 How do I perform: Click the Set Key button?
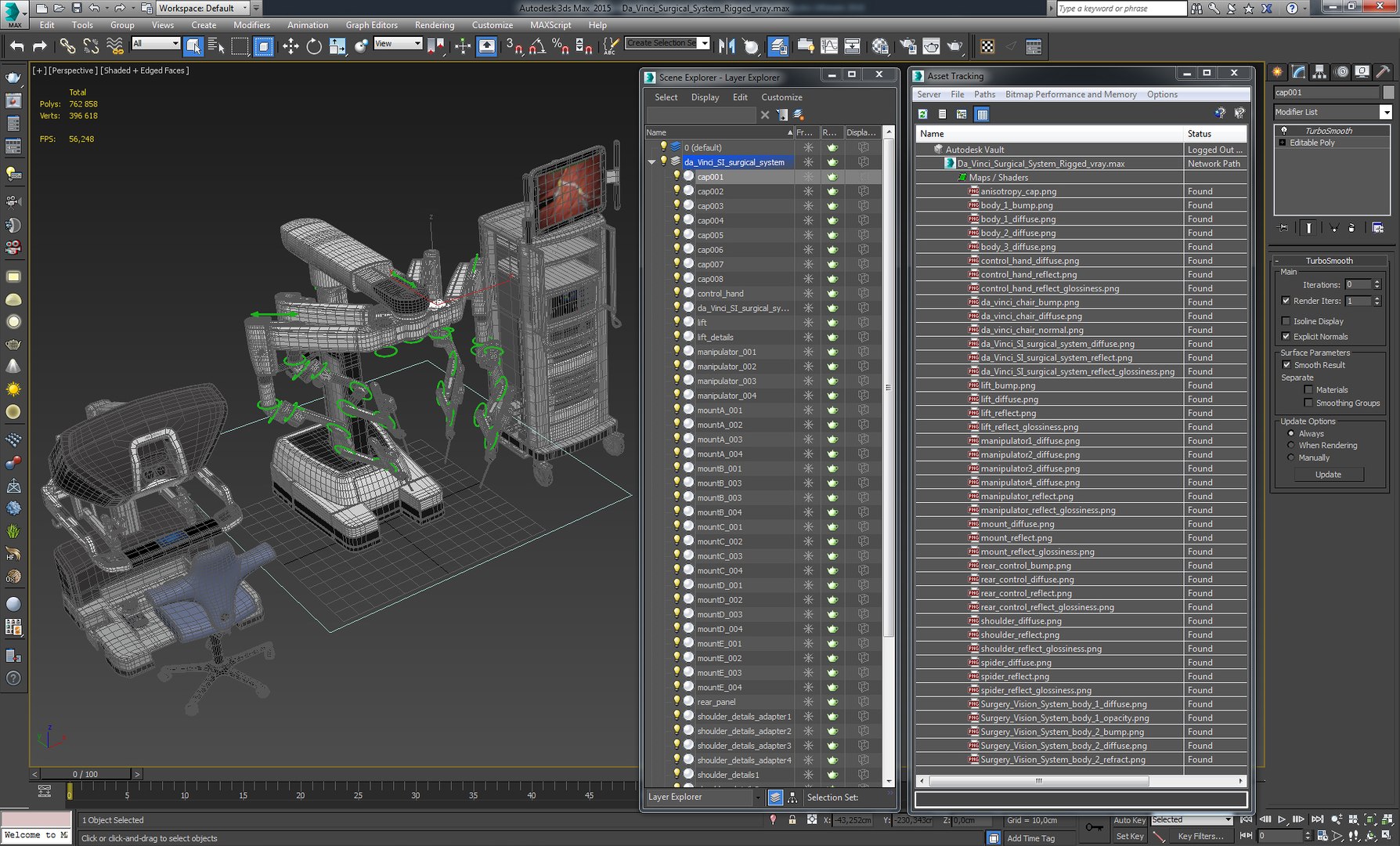coord(1129,836)
